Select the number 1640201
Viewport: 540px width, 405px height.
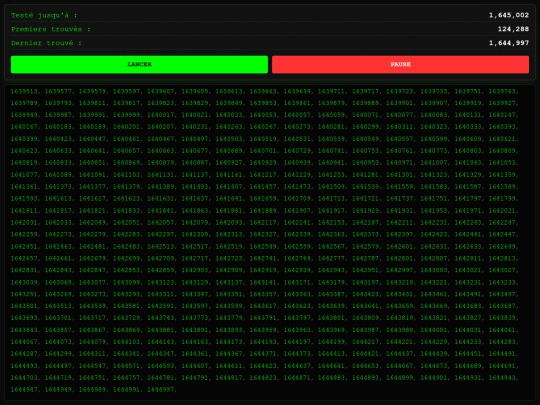pyautogui.click(x=126, y=127)
